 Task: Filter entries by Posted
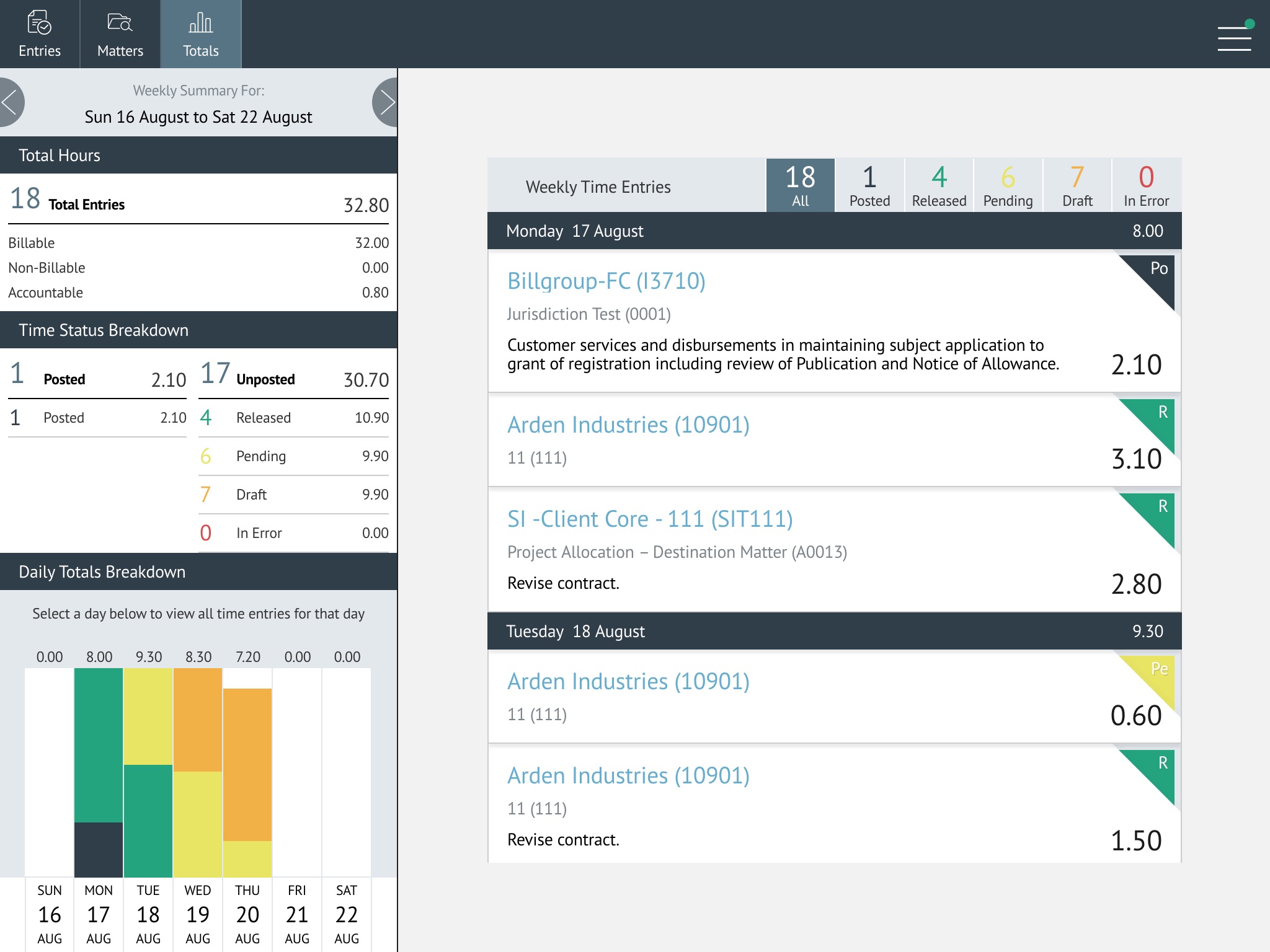(x=869, y=185)
